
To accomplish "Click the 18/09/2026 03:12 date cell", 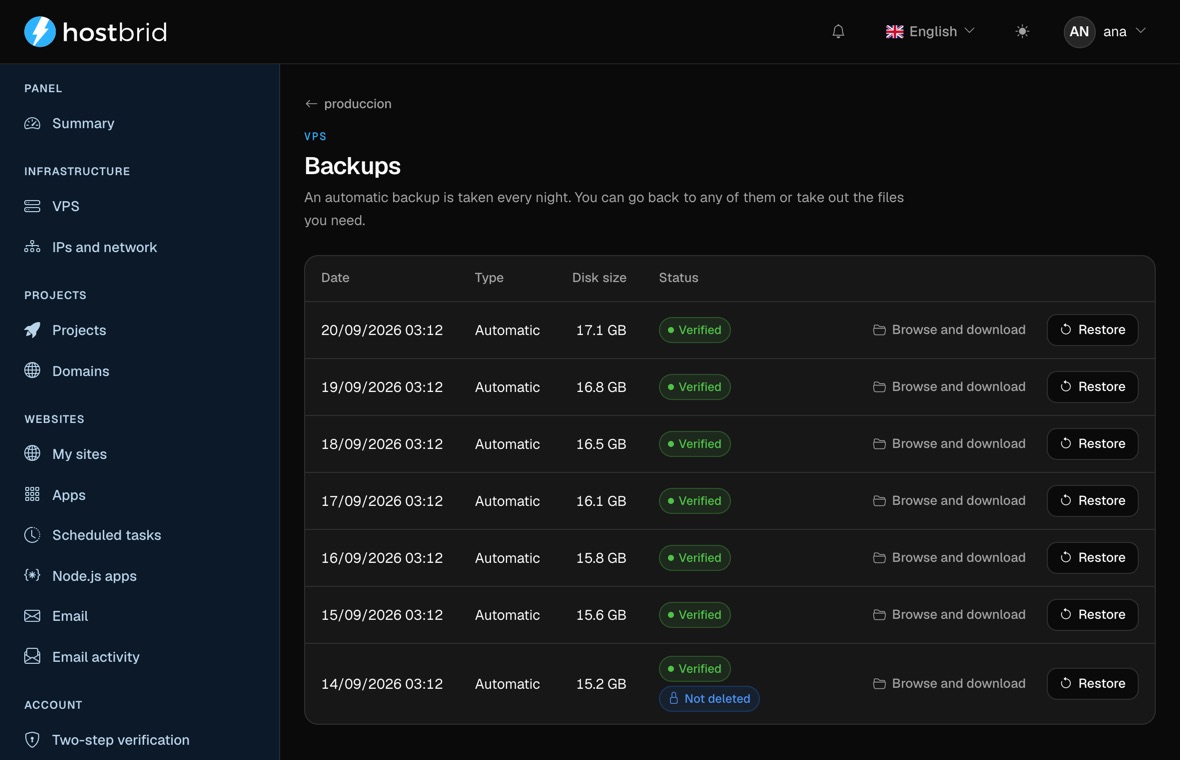I will (x=382, y=444).
